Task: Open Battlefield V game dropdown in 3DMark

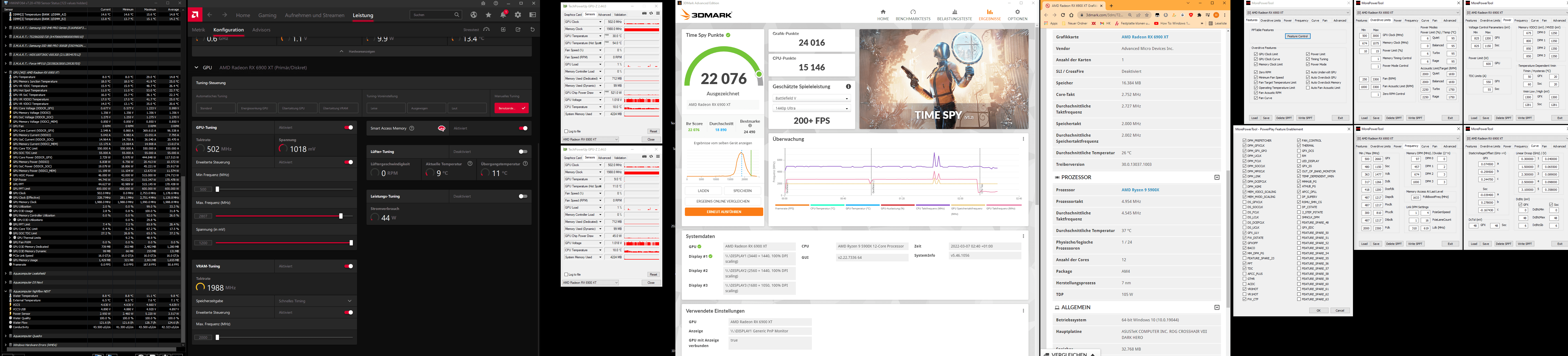Action: 811,98
